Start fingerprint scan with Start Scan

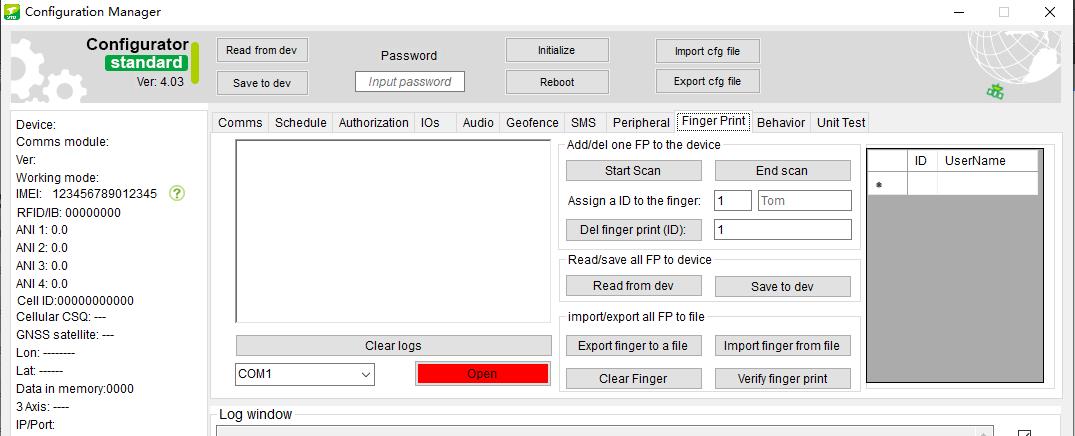tap(633, 171)
